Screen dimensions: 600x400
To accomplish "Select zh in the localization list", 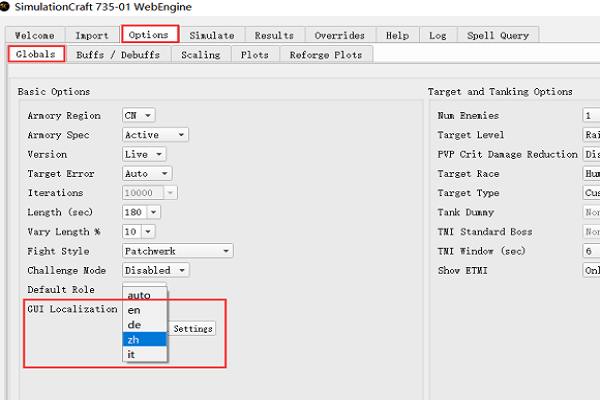I will click(x=145, y=340).
